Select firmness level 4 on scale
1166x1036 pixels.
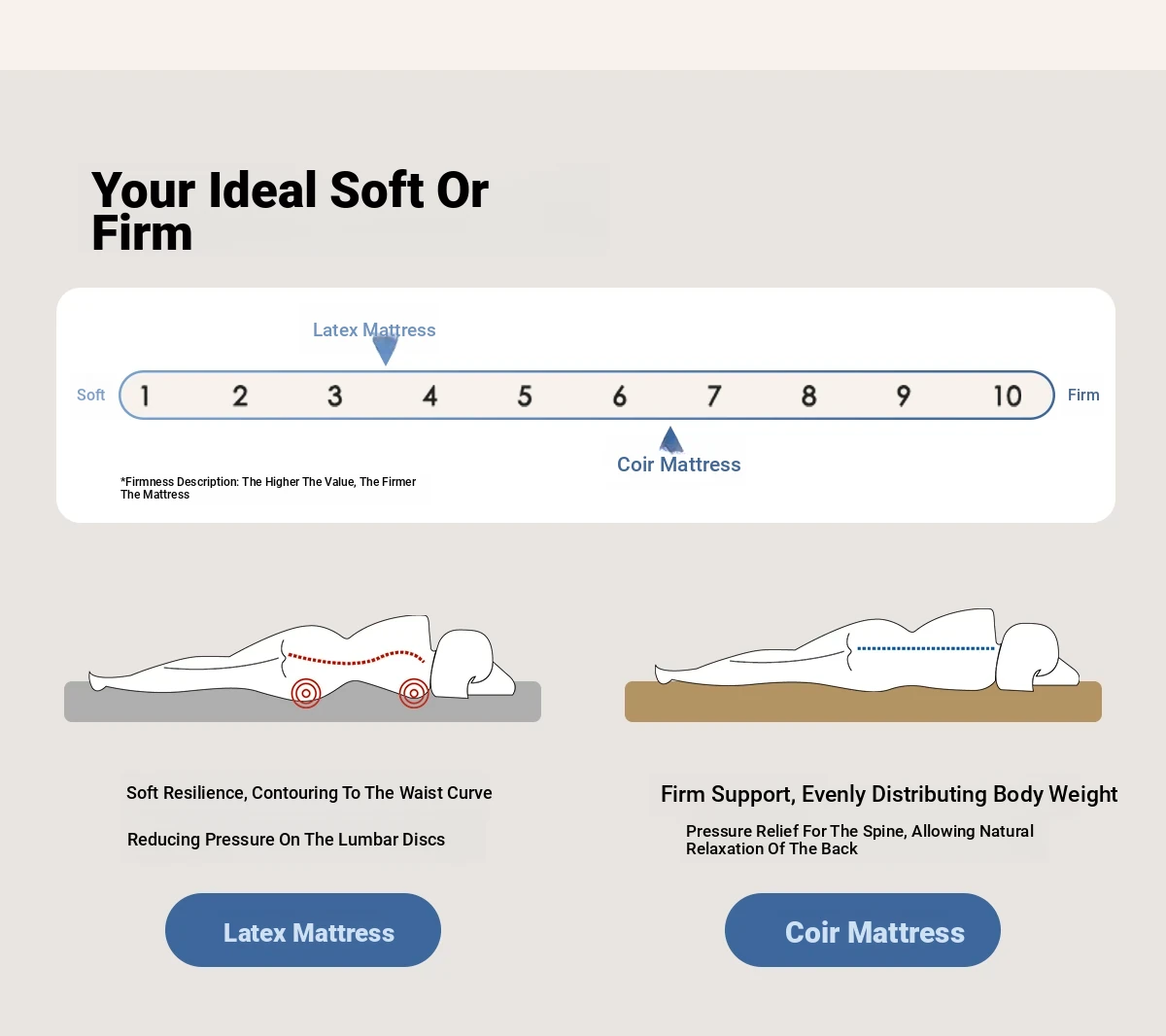click(x=429, y=396)
